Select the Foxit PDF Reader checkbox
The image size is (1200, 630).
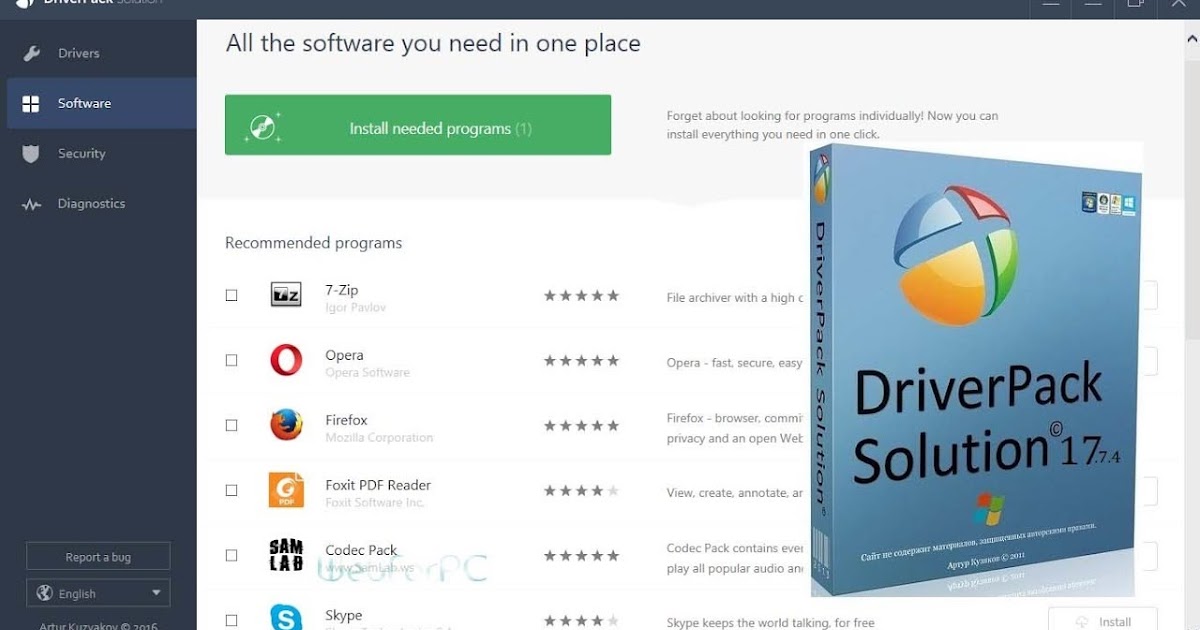tap(231, 490)
